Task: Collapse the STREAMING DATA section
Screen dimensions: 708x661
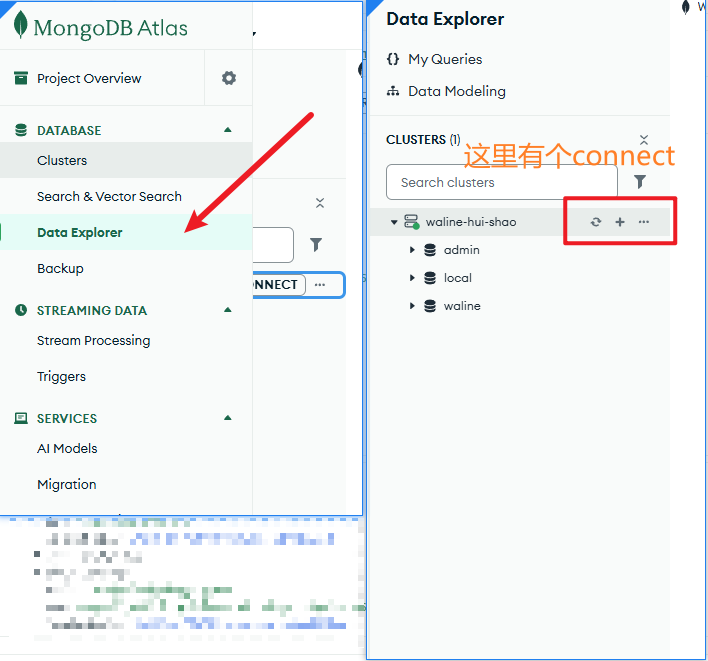Action: (x=228, y=310)
